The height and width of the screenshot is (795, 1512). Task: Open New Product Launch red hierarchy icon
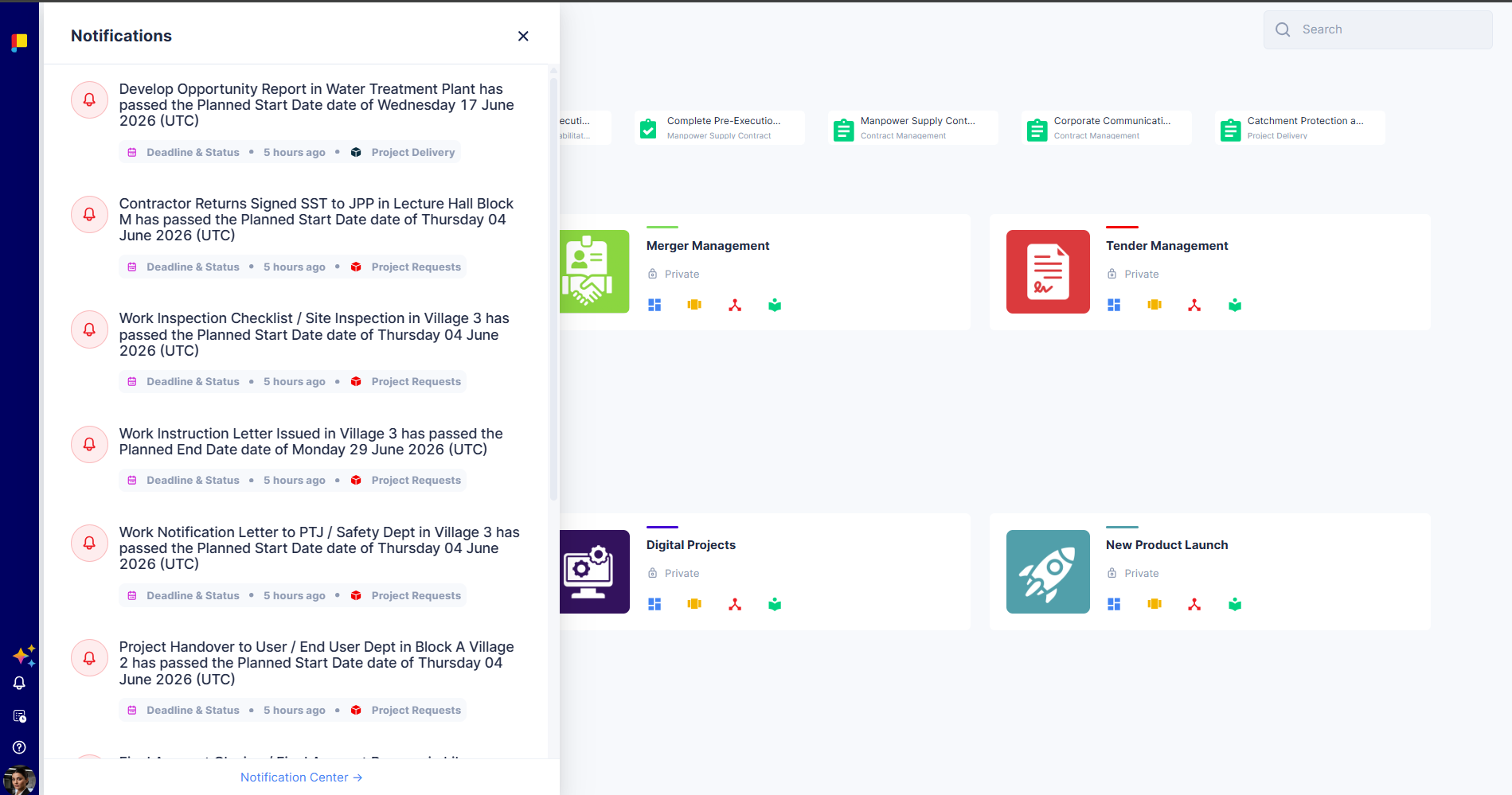point(1194,604)
